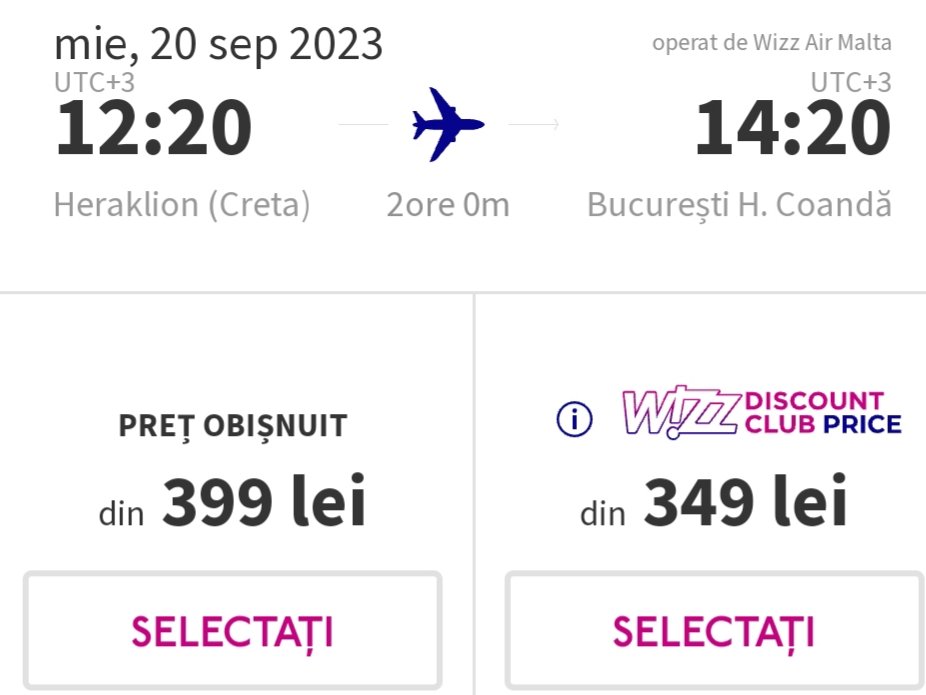Select the Wizz Discount Club fare button
This screenshot has height=695, width=926.
714,630
